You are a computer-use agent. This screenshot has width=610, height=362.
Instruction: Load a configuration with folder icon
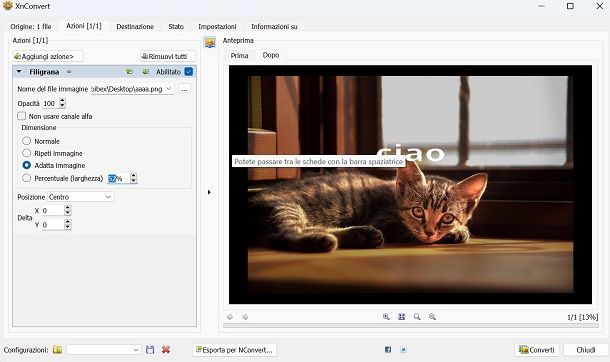[58, 350]
